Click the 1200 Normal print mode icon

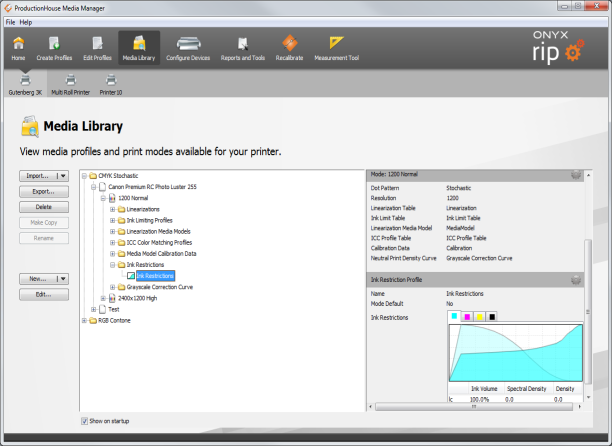coord(112,198)
